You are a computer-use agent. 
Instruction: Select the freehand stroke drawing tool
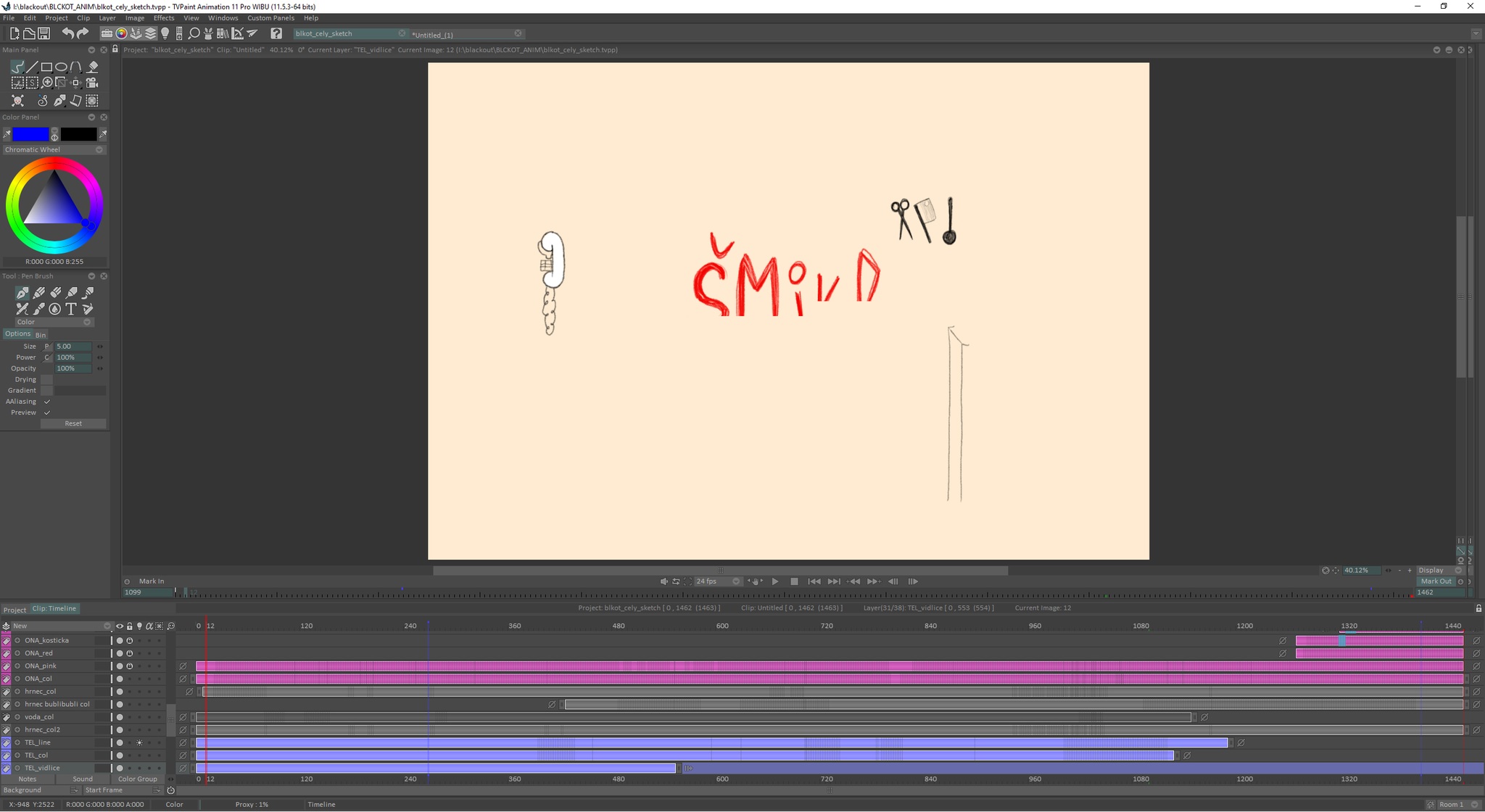click(17, 67)
